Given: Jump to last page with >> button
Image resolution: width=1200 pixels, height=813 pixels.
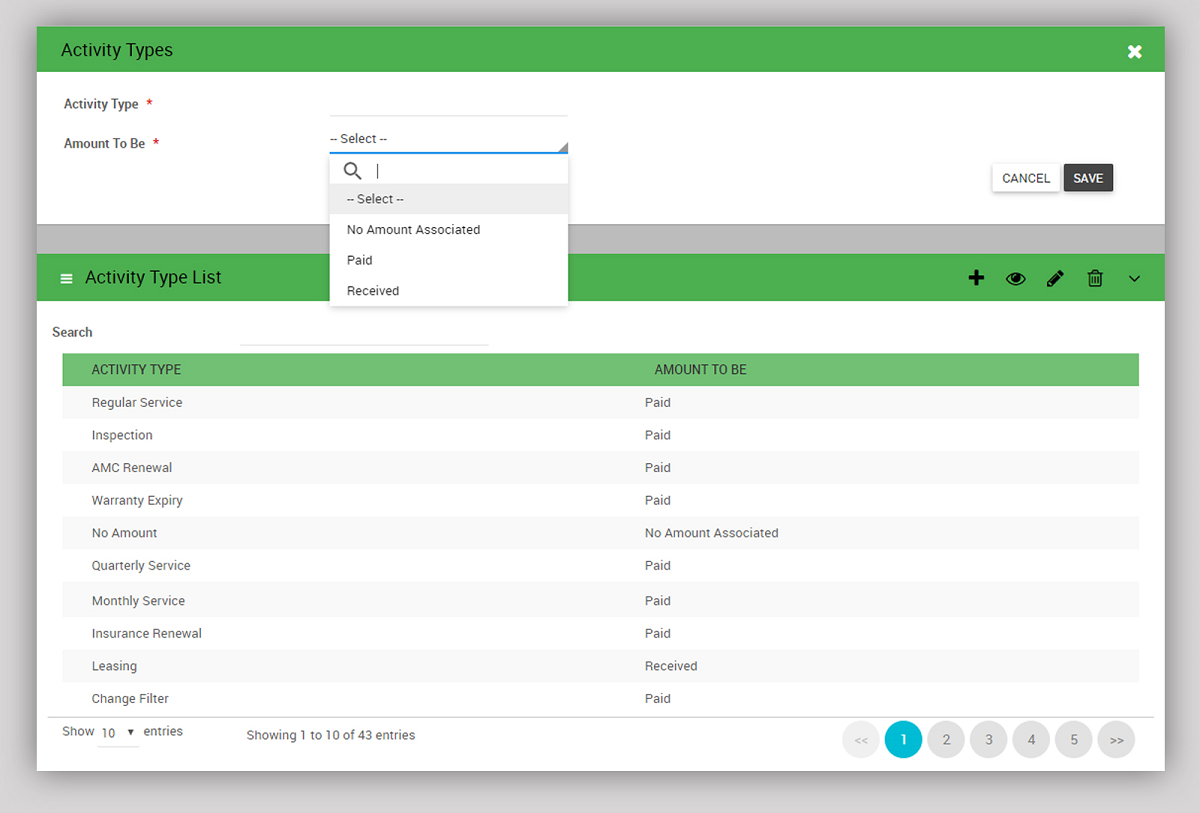Looking at the screenshot, I should pos(1116,740).
